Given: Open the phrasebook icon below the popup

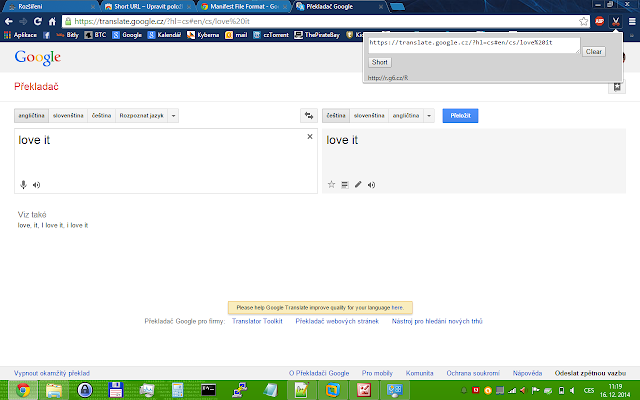Looking at the screenshot, I should (x=617, y=87).
